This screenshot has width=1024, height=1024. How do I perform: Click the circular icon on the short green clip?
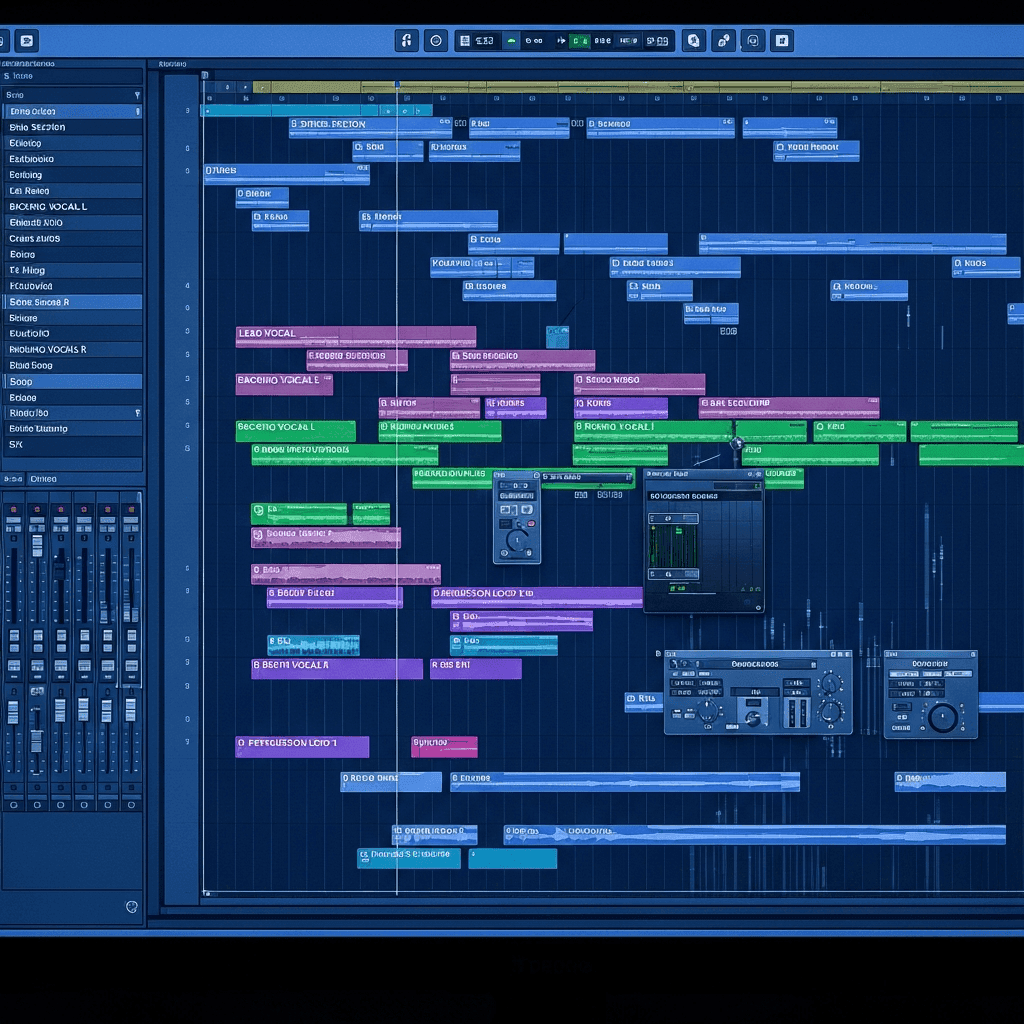point(259,510)
